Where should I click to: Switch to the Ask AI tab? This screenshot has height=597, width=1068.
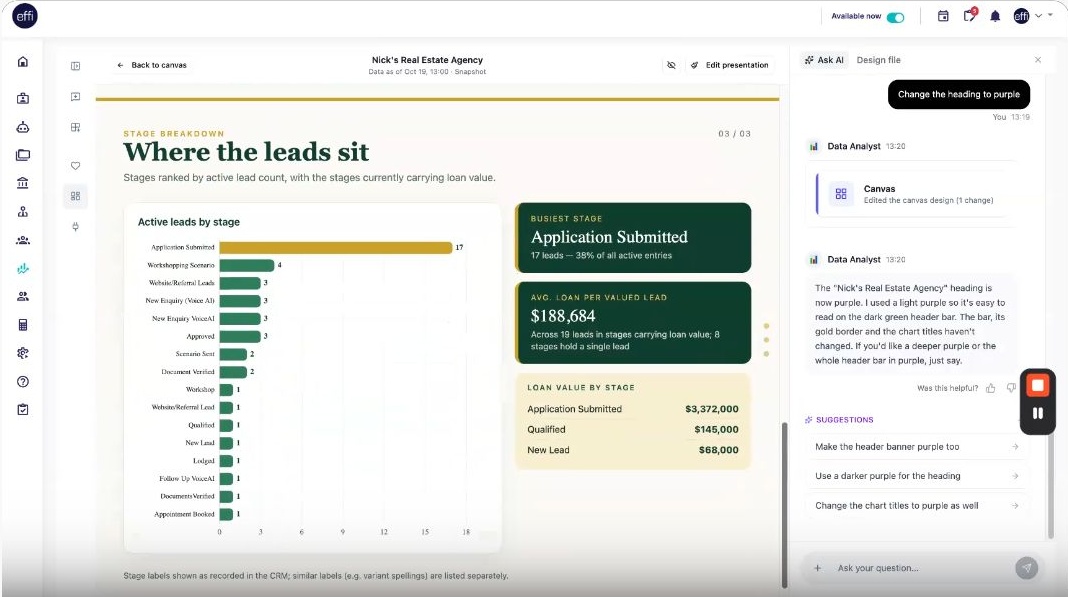pos(824,60)
